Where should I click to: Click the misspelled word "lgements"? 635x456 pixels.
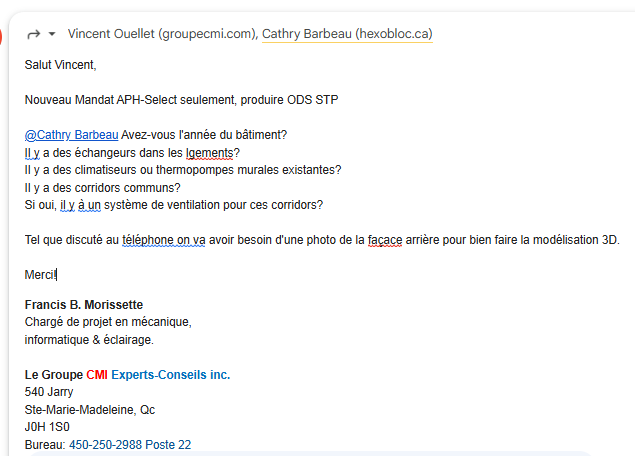[x=209, y=153]
